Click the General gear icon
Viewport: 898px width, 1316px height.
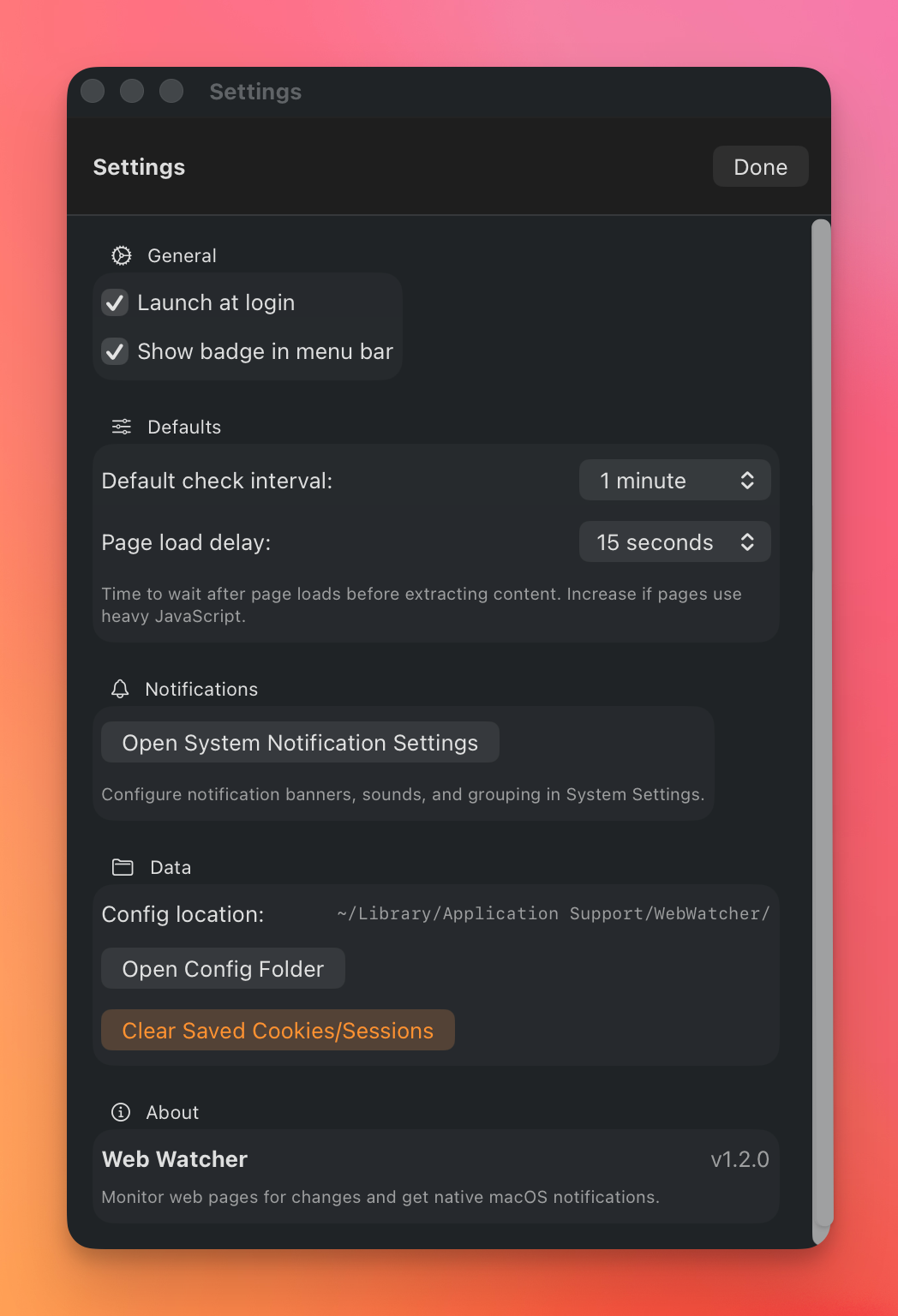tap(122, 255)
